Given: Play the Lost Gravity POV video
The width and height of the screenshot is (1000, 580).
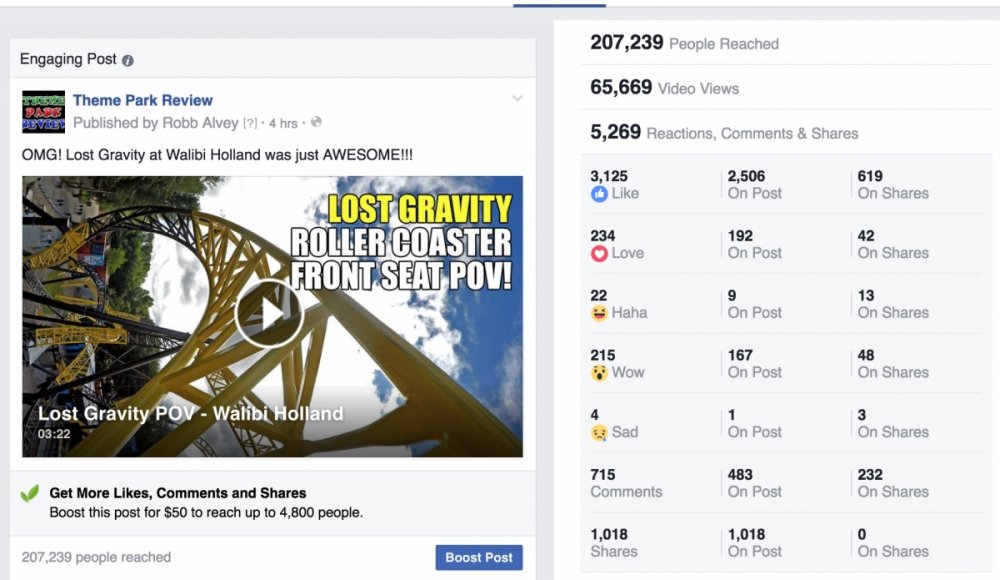Looking at the screenshot, I should (268, 314).
